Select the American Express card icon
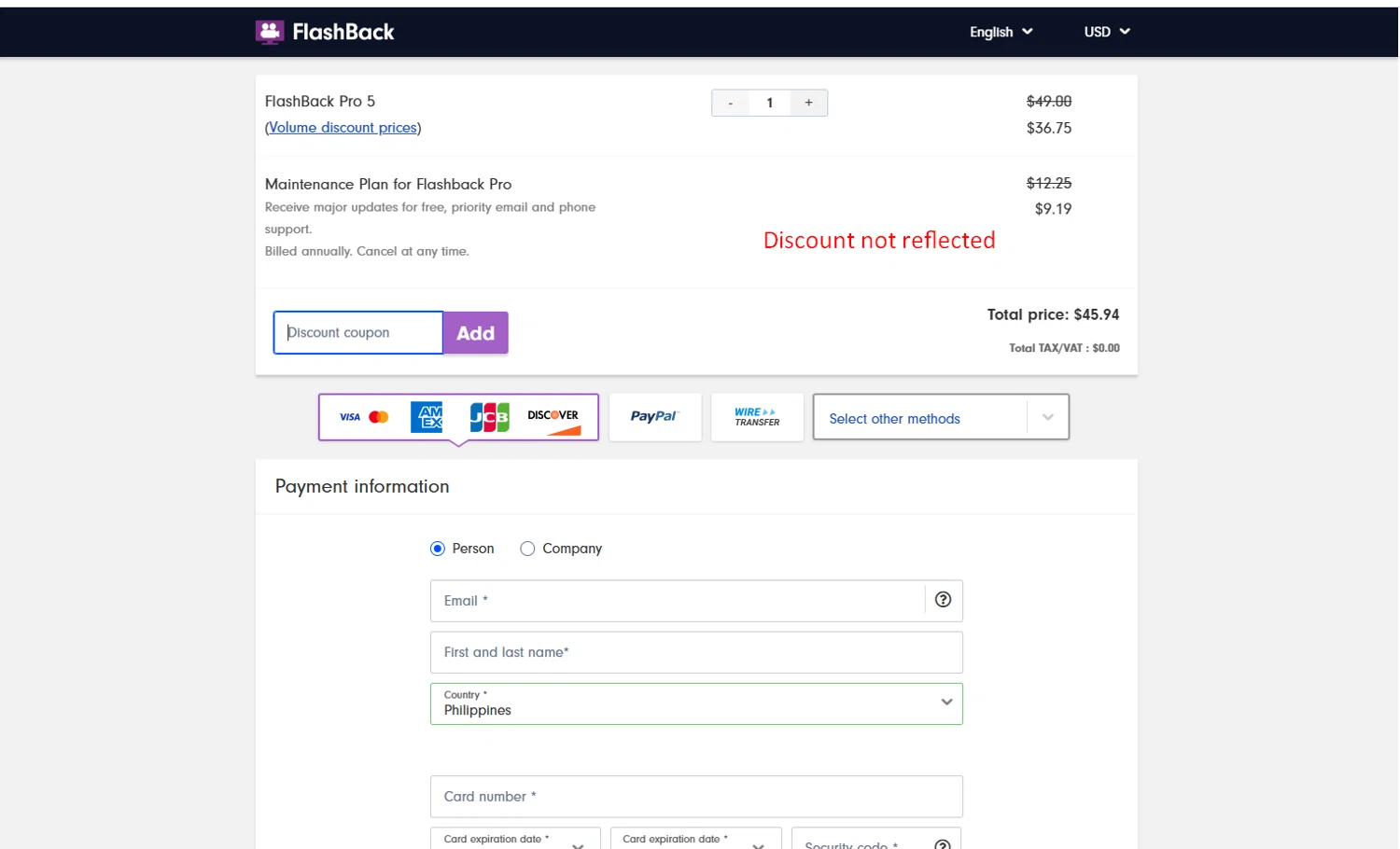The image size is (1400, 849). 427,417
